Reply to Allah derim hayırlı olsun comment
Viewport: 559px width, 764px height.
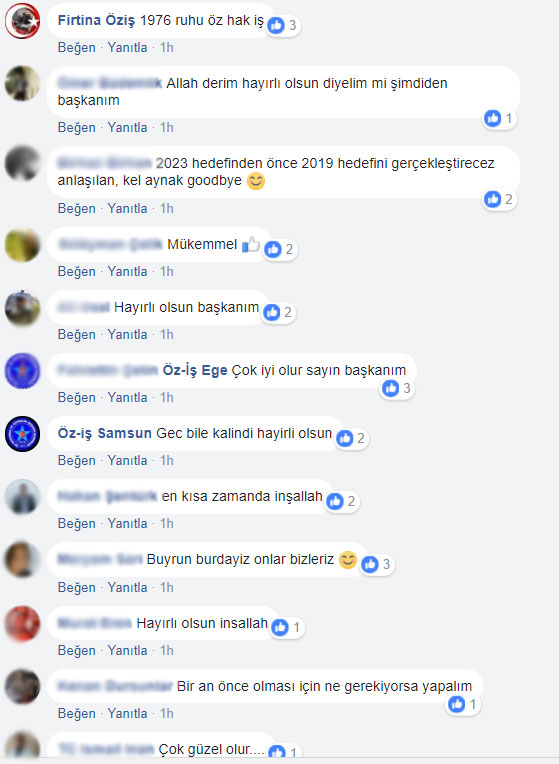(x=127, y=127)
